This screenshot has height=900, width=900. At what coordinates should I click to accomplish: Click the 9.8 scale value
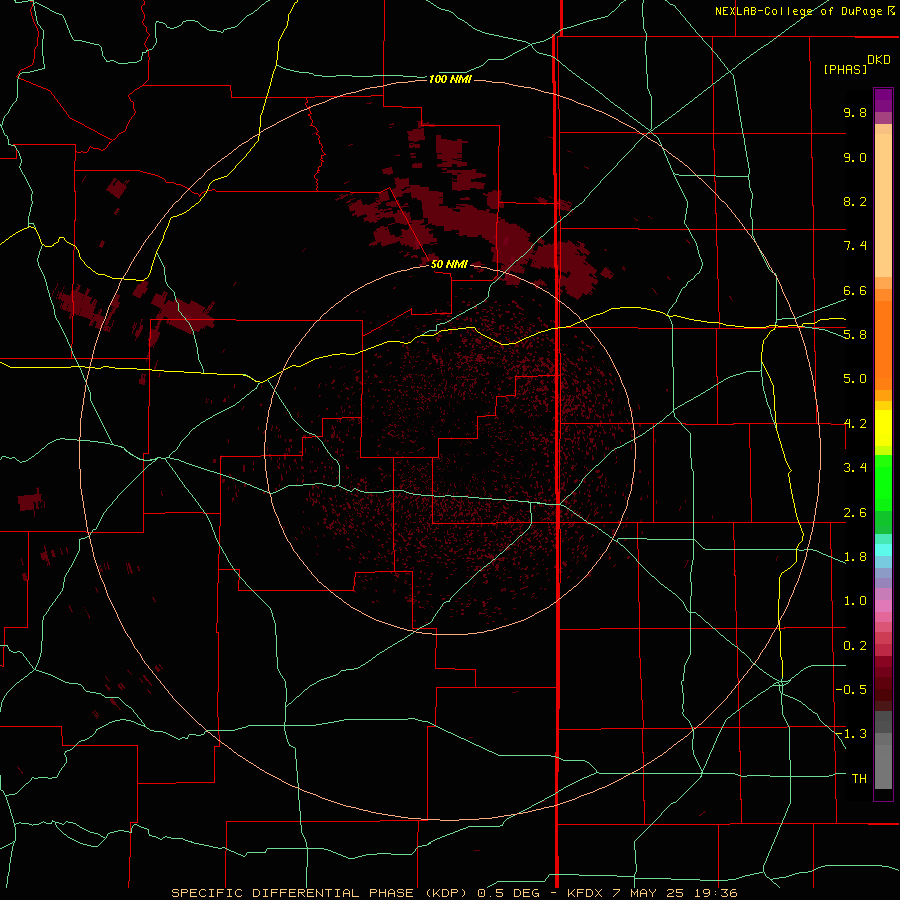(855, 112)
